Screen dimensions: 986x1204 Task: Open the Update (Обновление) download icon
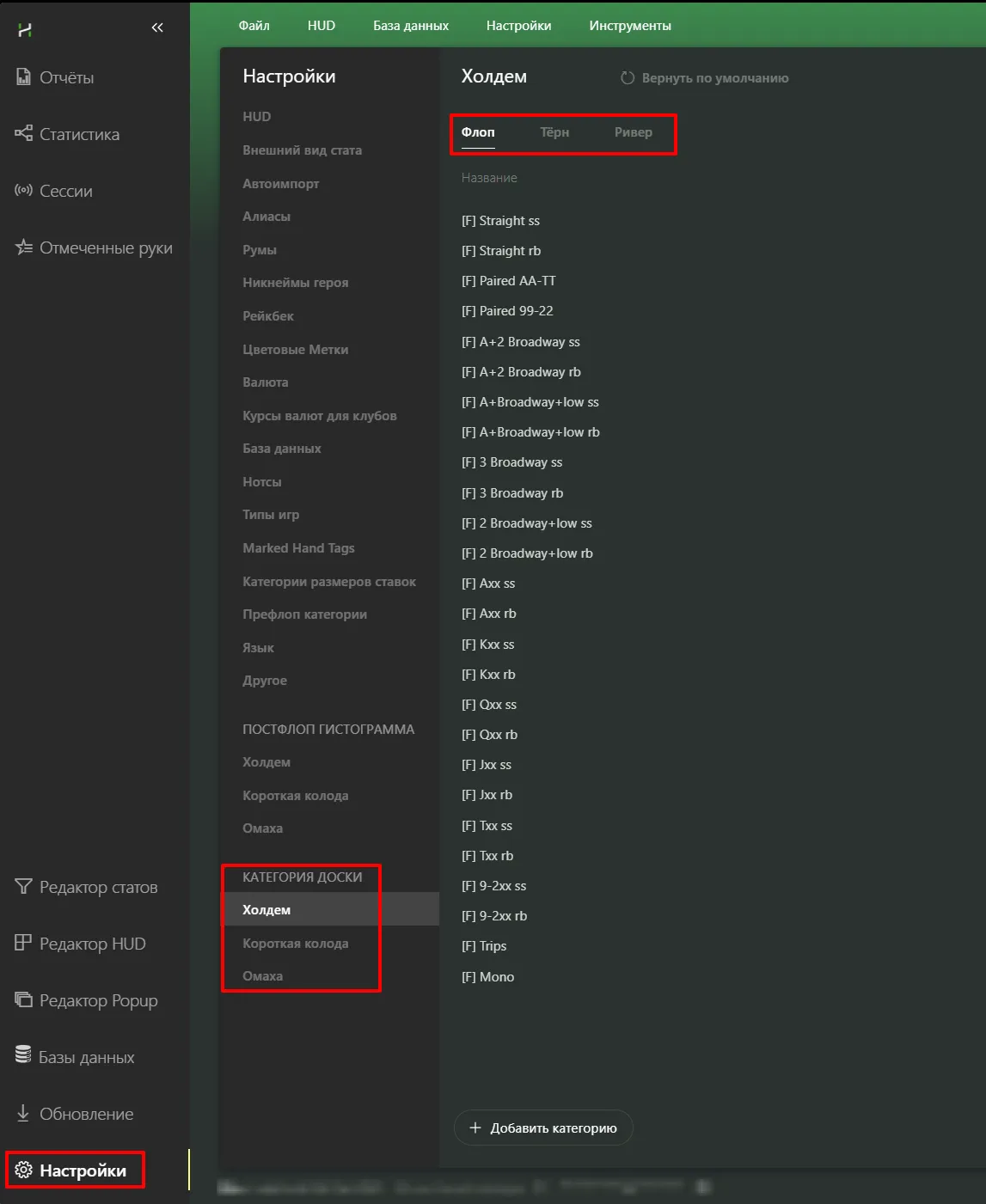(23, 1113)
